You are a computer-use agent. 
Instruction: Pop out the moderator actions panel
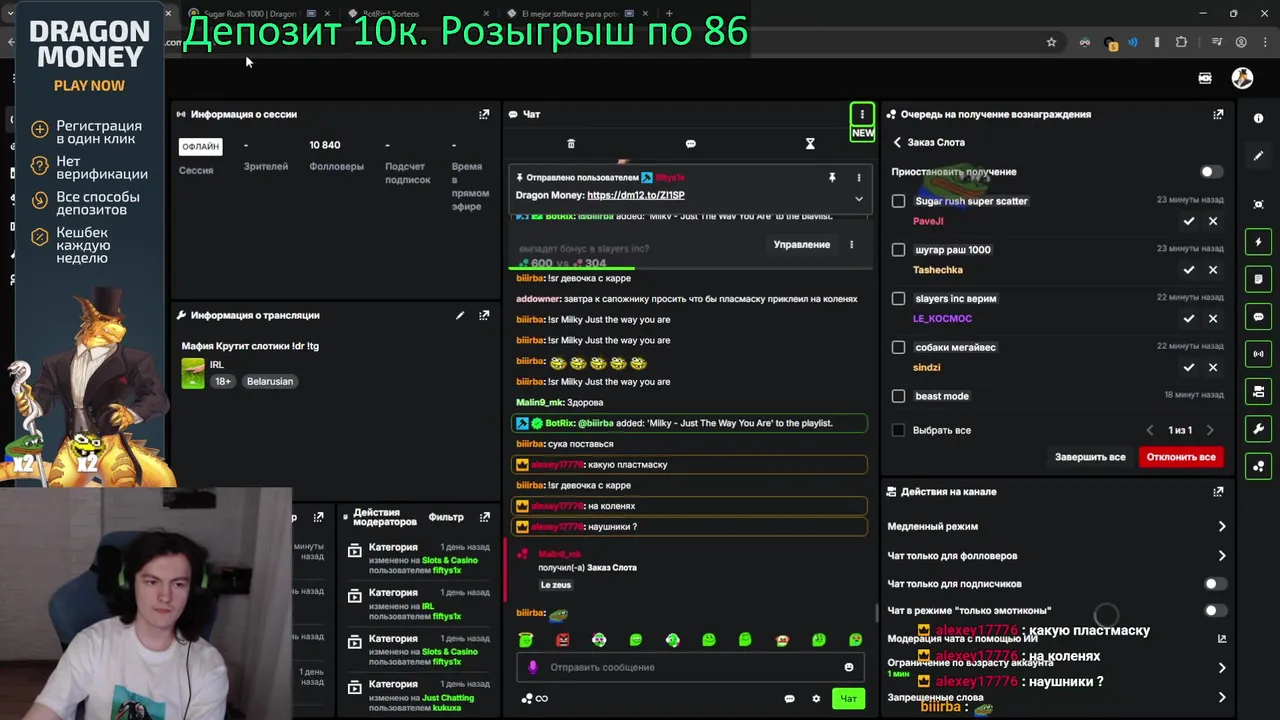coord(484,517)
